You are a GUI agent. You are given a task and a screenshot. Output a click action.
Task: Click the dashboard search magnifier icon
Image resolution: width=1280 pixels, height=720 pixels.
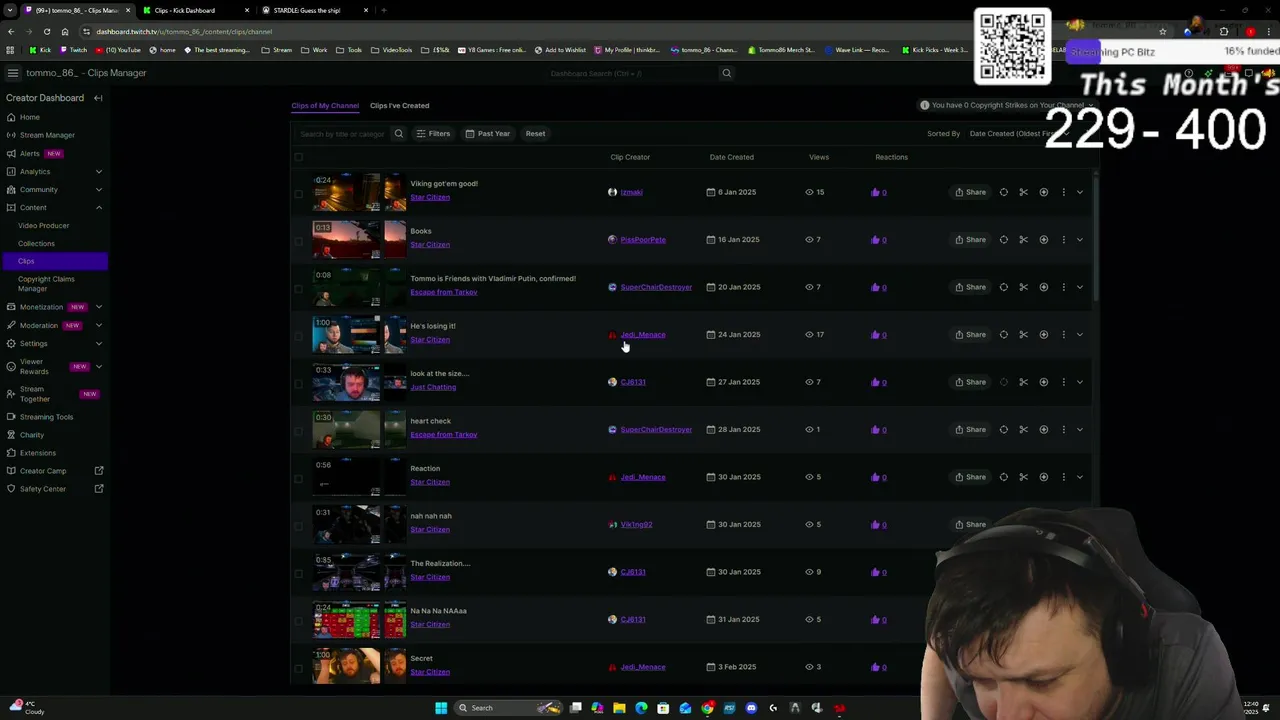727,73
